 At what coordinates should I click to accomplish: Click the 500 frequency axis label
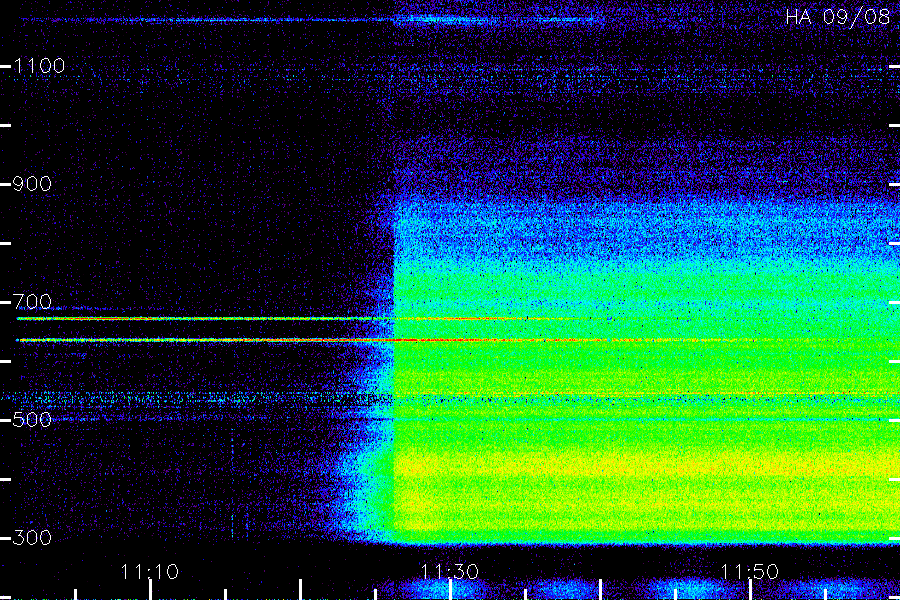(32, 420)
